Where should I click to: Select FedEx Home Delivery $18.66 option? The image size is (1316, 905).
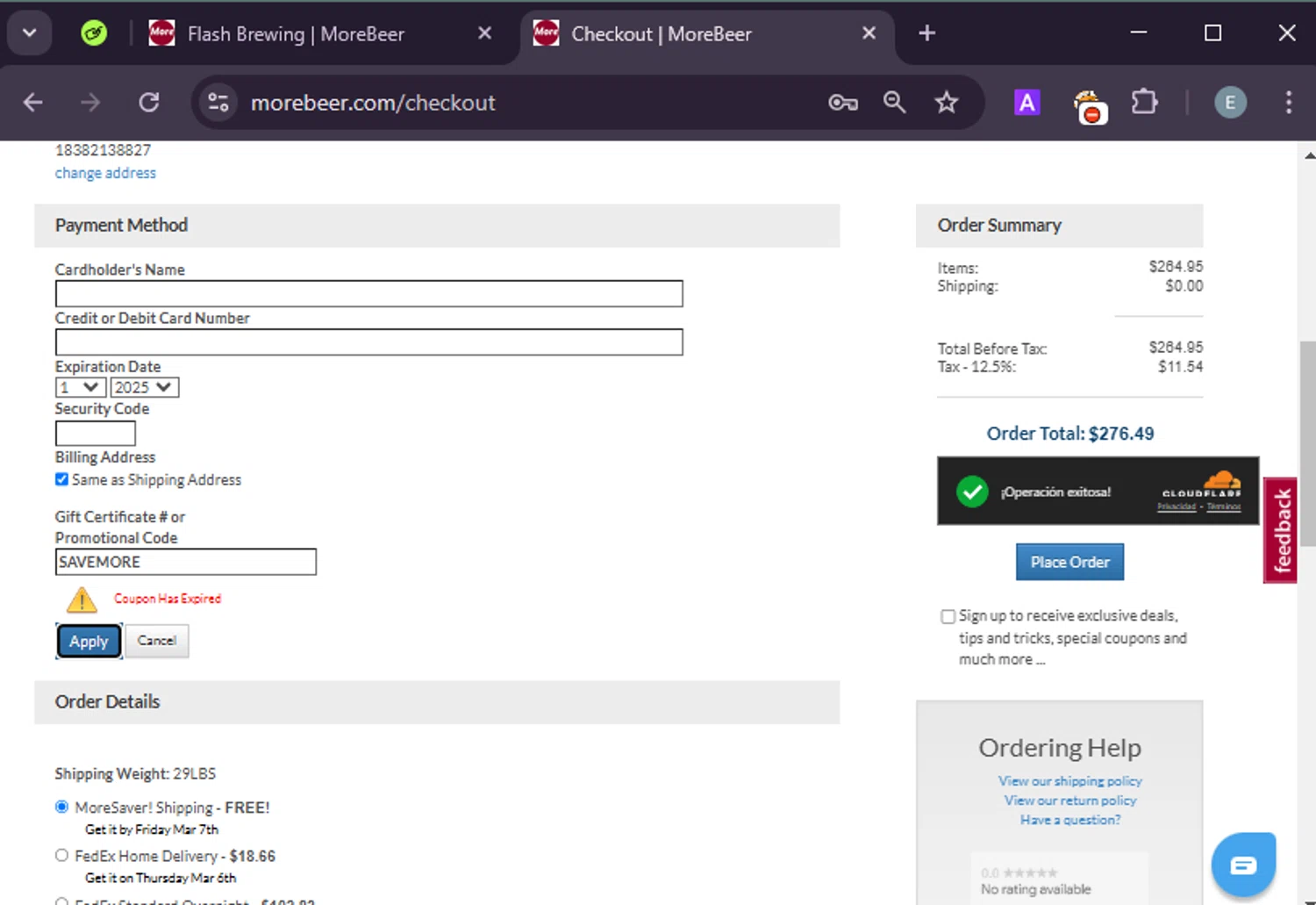point(61,855)
